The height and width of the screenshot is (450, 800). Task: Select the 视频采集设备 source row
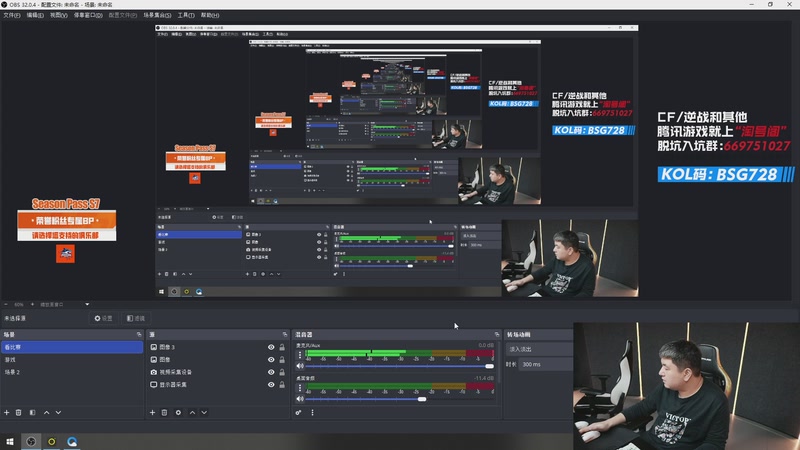tap(217, 372)
